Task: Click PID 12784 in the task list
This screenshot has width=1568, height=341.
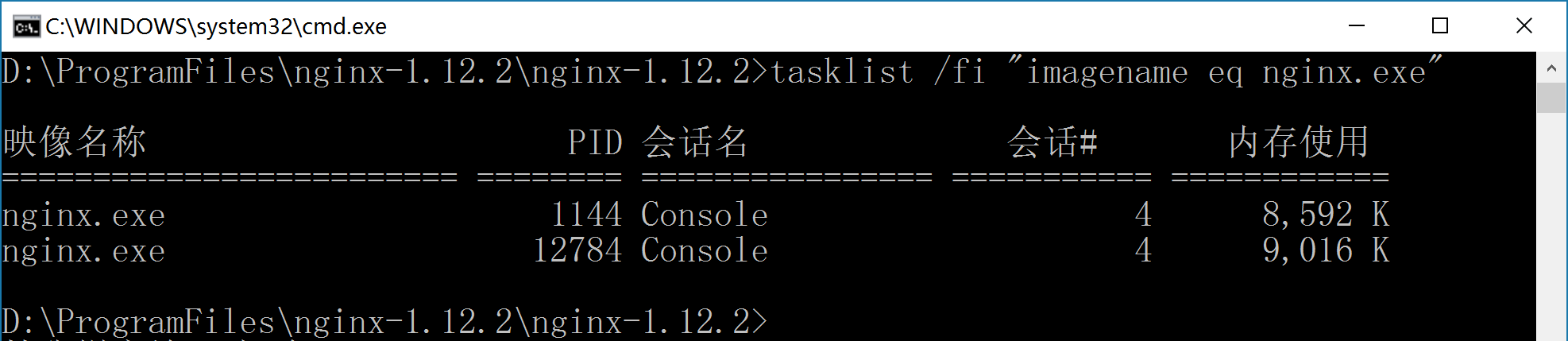Action: click(x=577, y=250)
